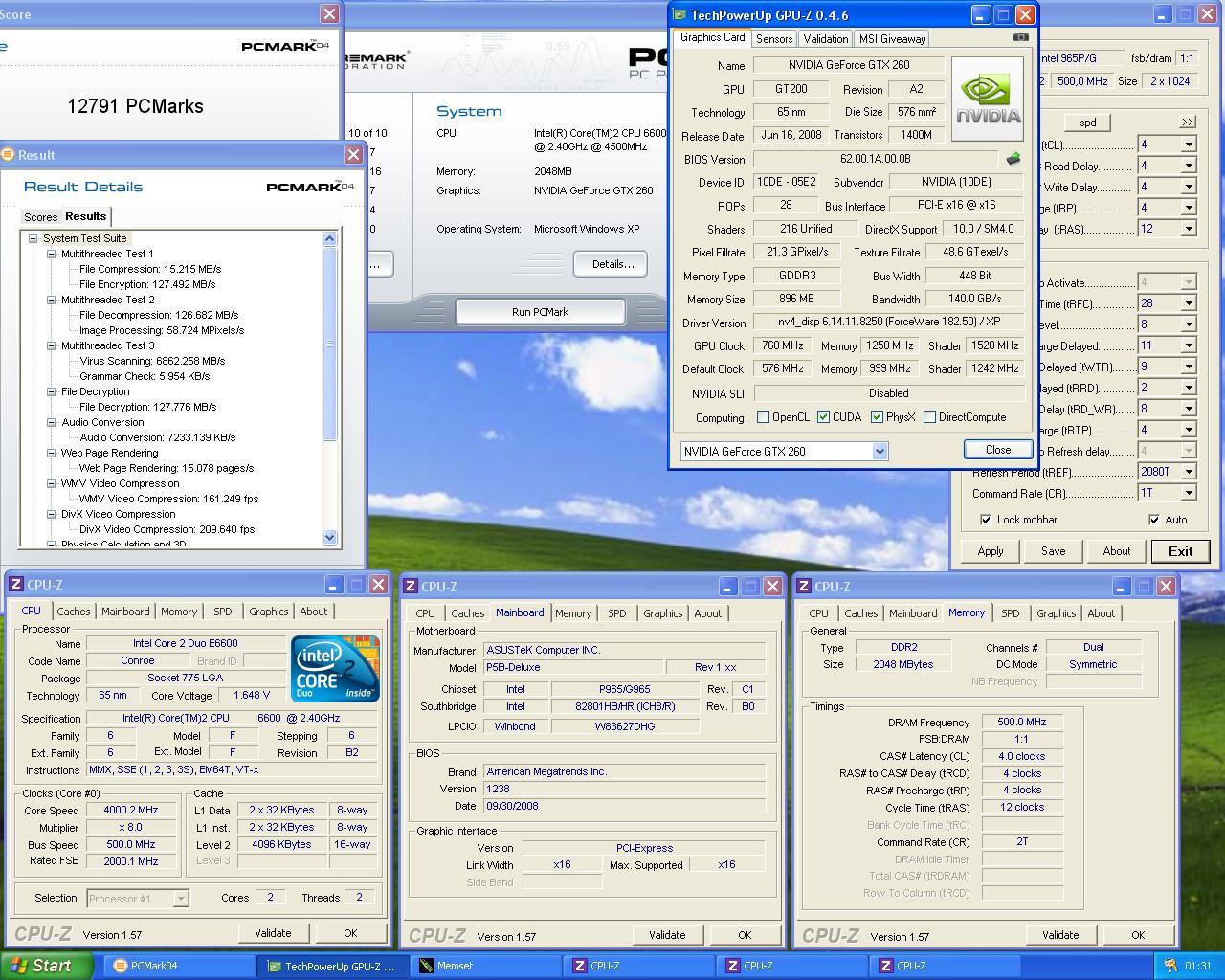
Task: Click the Memset expand arrows button
Action: tap(1187, 122)
